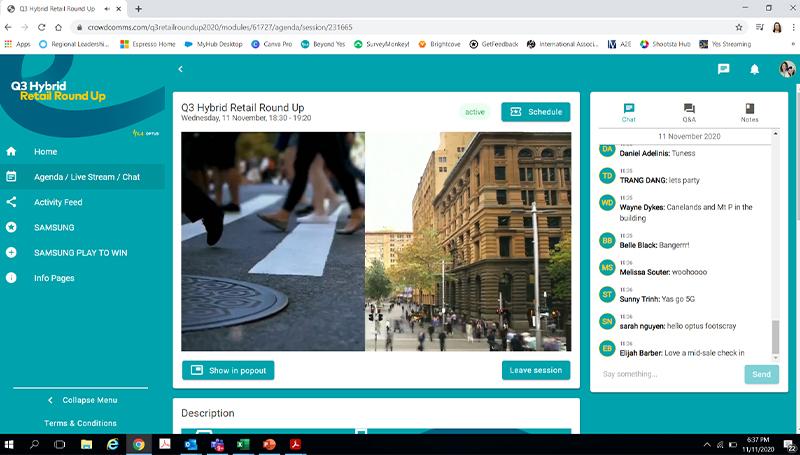The height and width of the screenshot is (455, 800).
Task: Open SurveyMonkey bookmark
Action: [382, 44]
